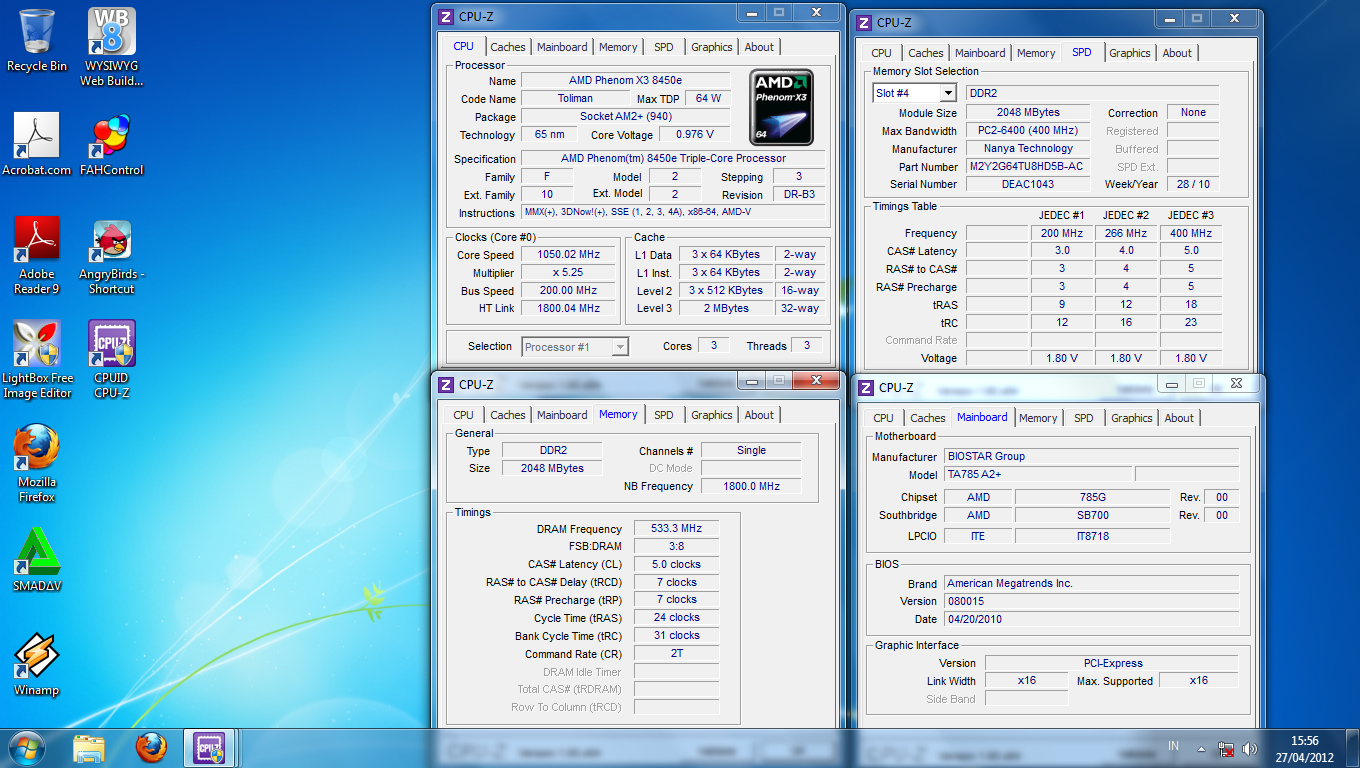The width and height of the screenshot is (1360, 768).
Task: Open the Windows Start menu
Action: pyautogui.click(x=26, y=747)
